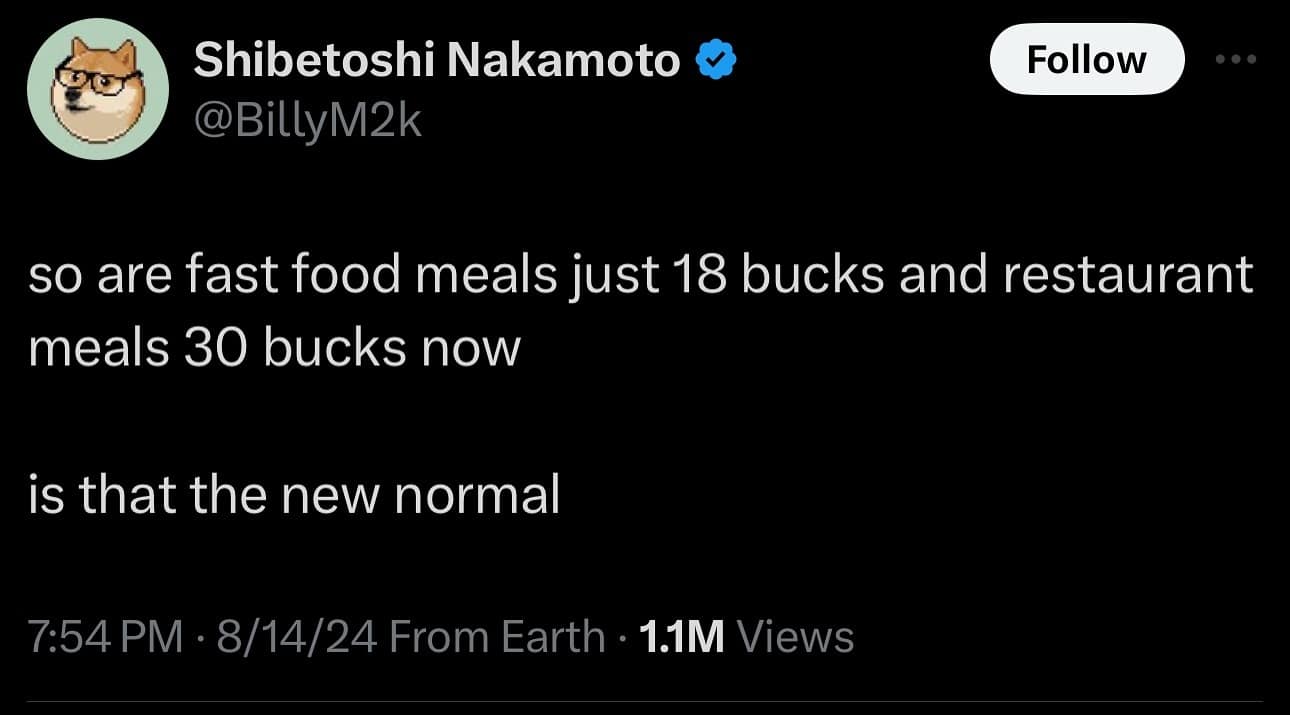Click the 7:54 PM timestamp
Screen dimensions: 1290x715
[105, 637]
